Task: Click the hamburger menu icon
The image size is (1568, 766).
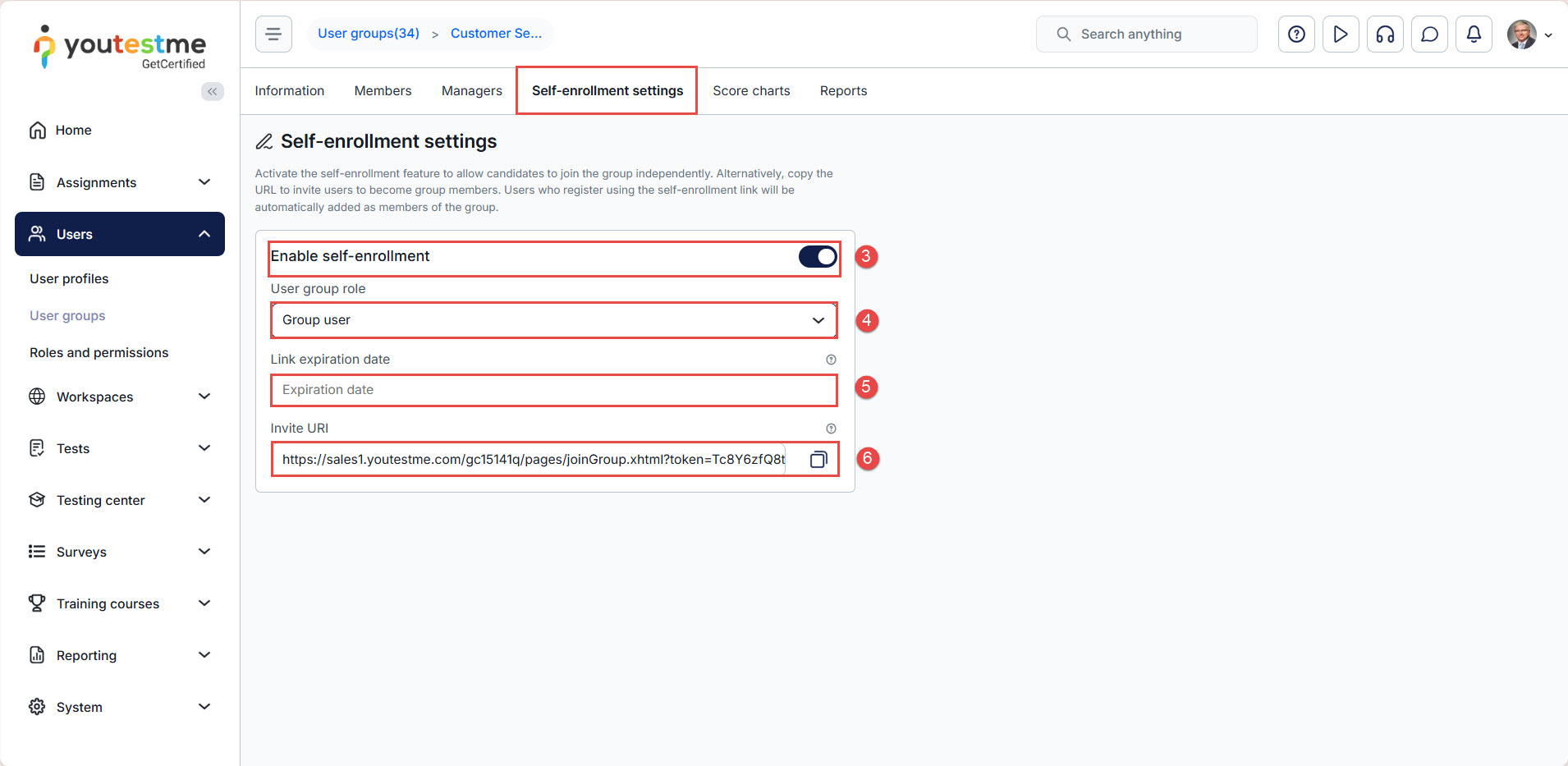Action: click(x=273, y=34)
